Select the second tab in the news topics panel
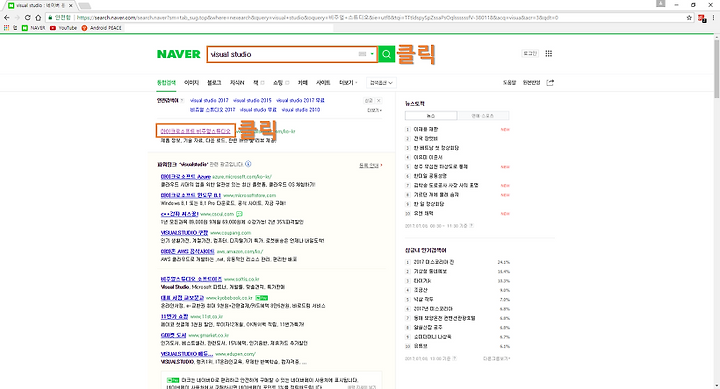 483,116
